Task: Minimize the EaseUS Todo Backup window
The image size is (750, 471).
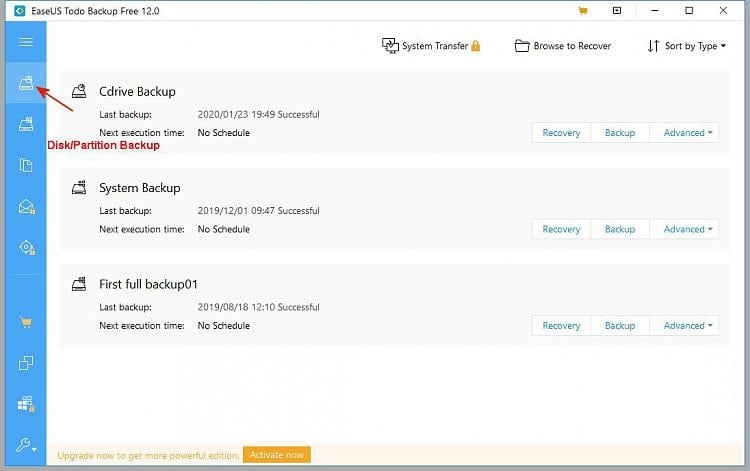Action: [x=654, y=11]
